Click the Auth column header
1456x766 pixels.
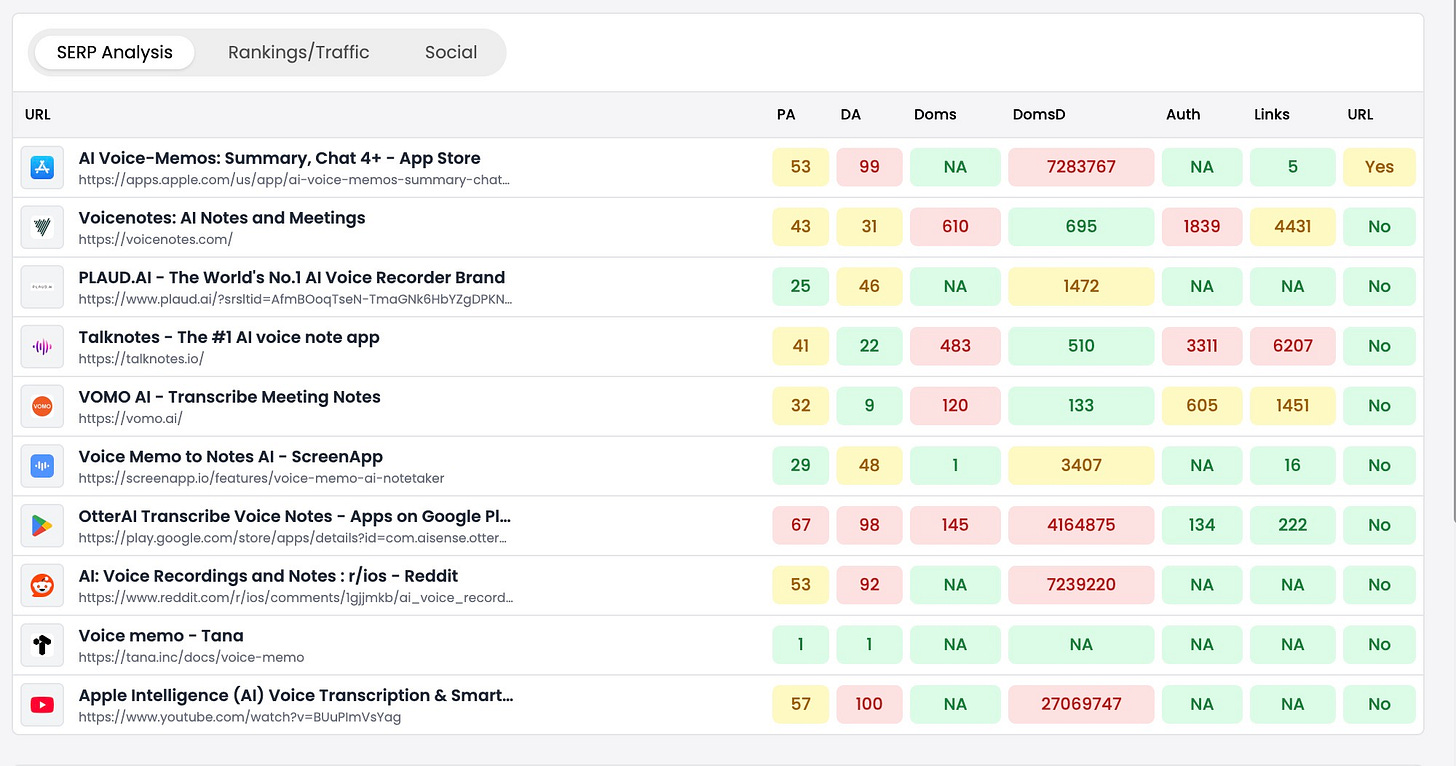pyautogui.click(x=1183, y=115)
